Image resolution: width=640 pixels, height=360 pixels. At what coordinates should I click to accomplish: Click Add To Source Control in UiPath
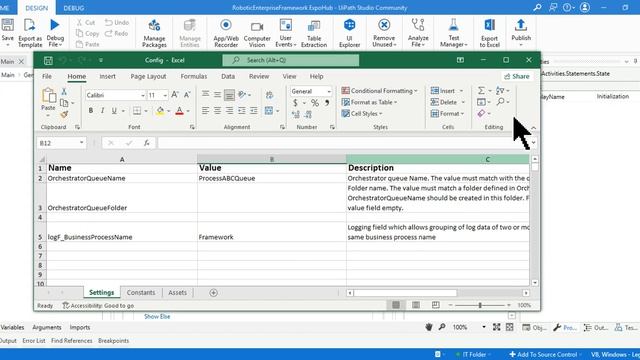(543, 354)
